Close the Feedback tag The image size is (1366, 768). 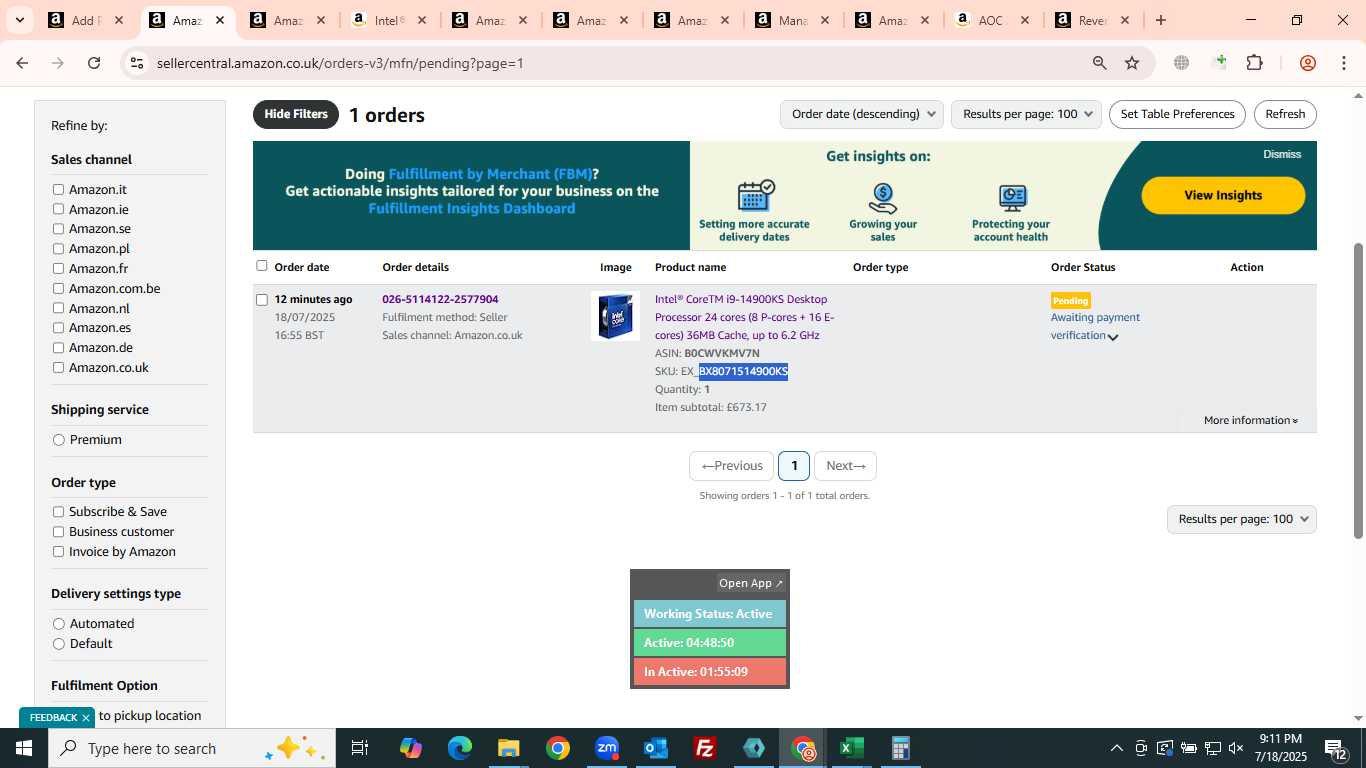(86, 718)
